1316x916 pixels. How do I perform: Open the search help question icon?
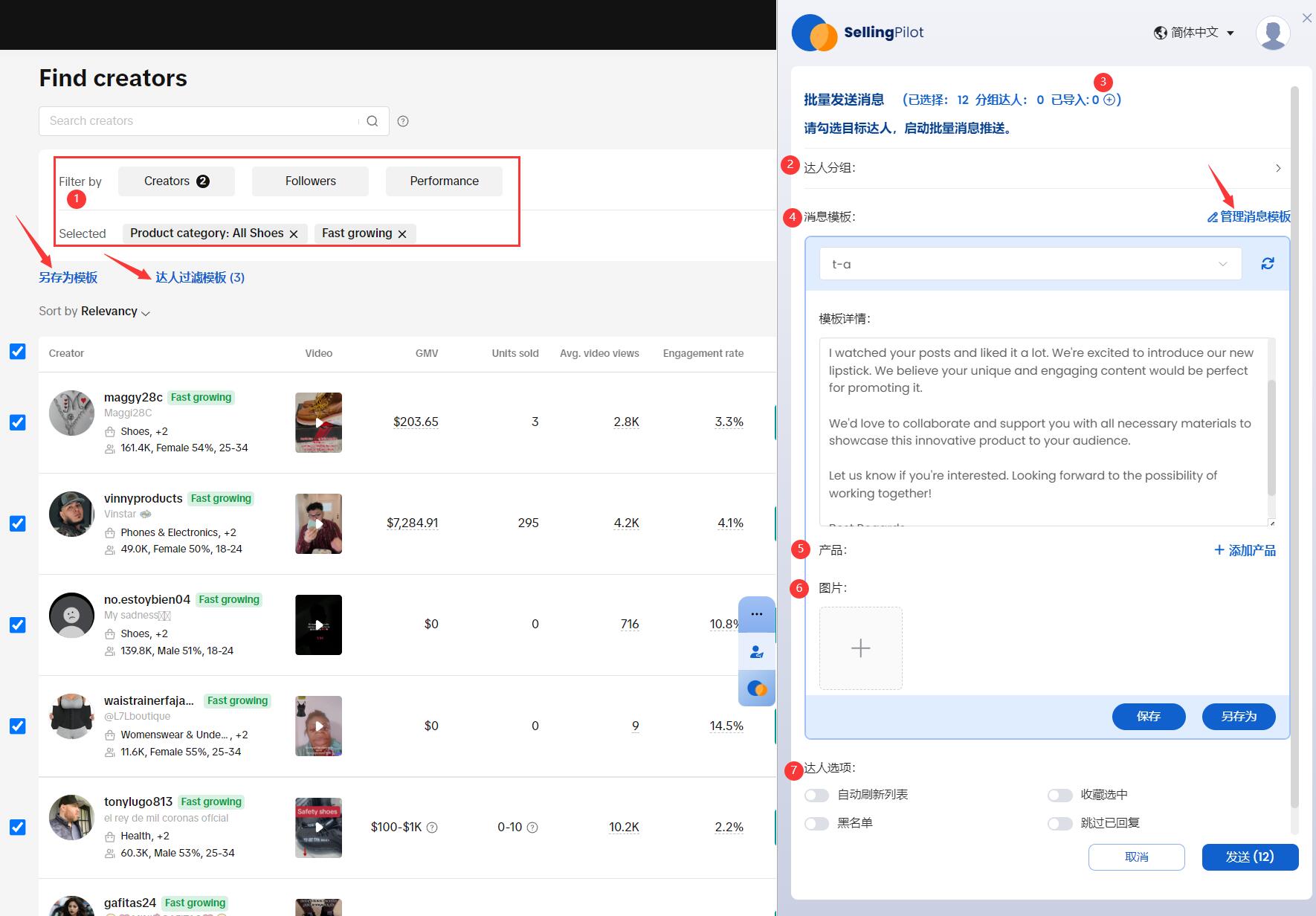403,121
